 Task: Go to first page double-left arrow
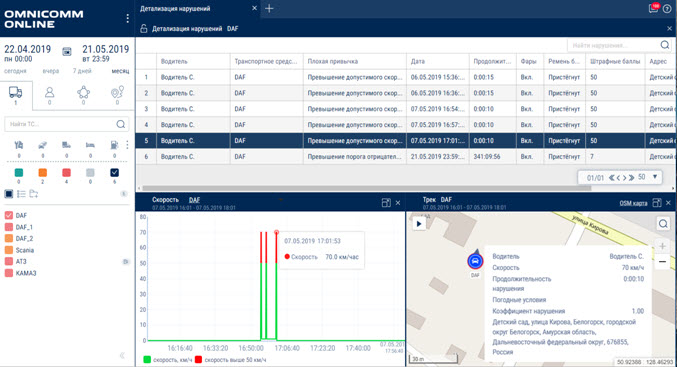tap(612, 177)
